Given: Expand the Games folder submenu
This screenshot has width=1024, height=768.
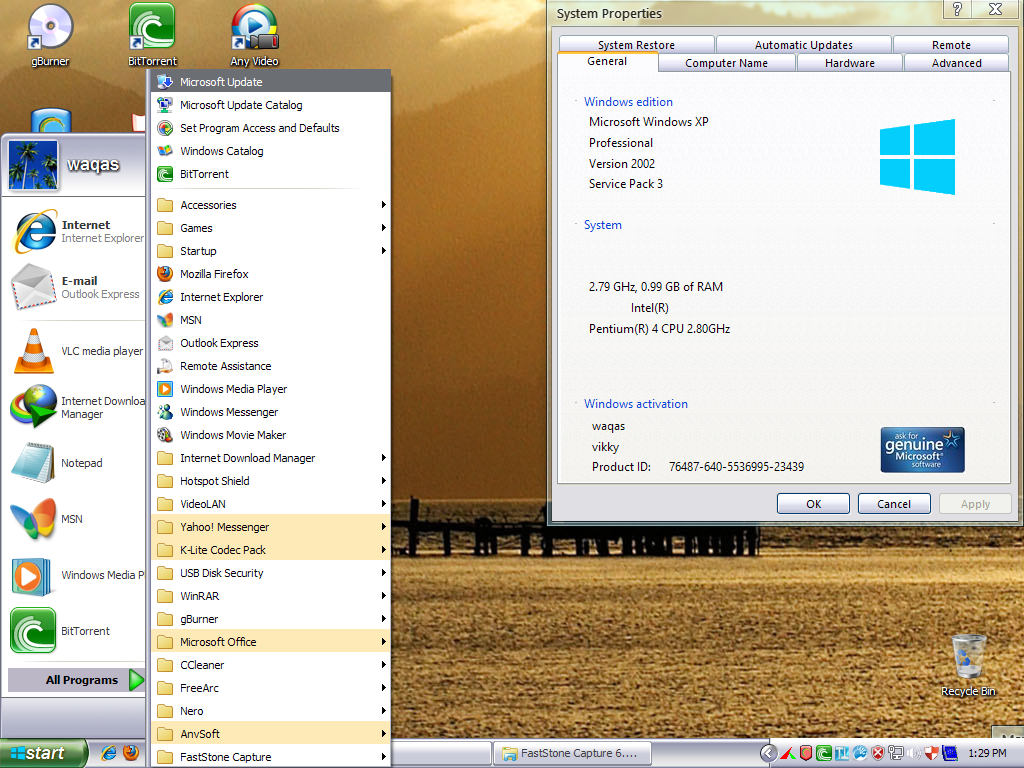Looking at the screenshot, I should coord(271,228).
